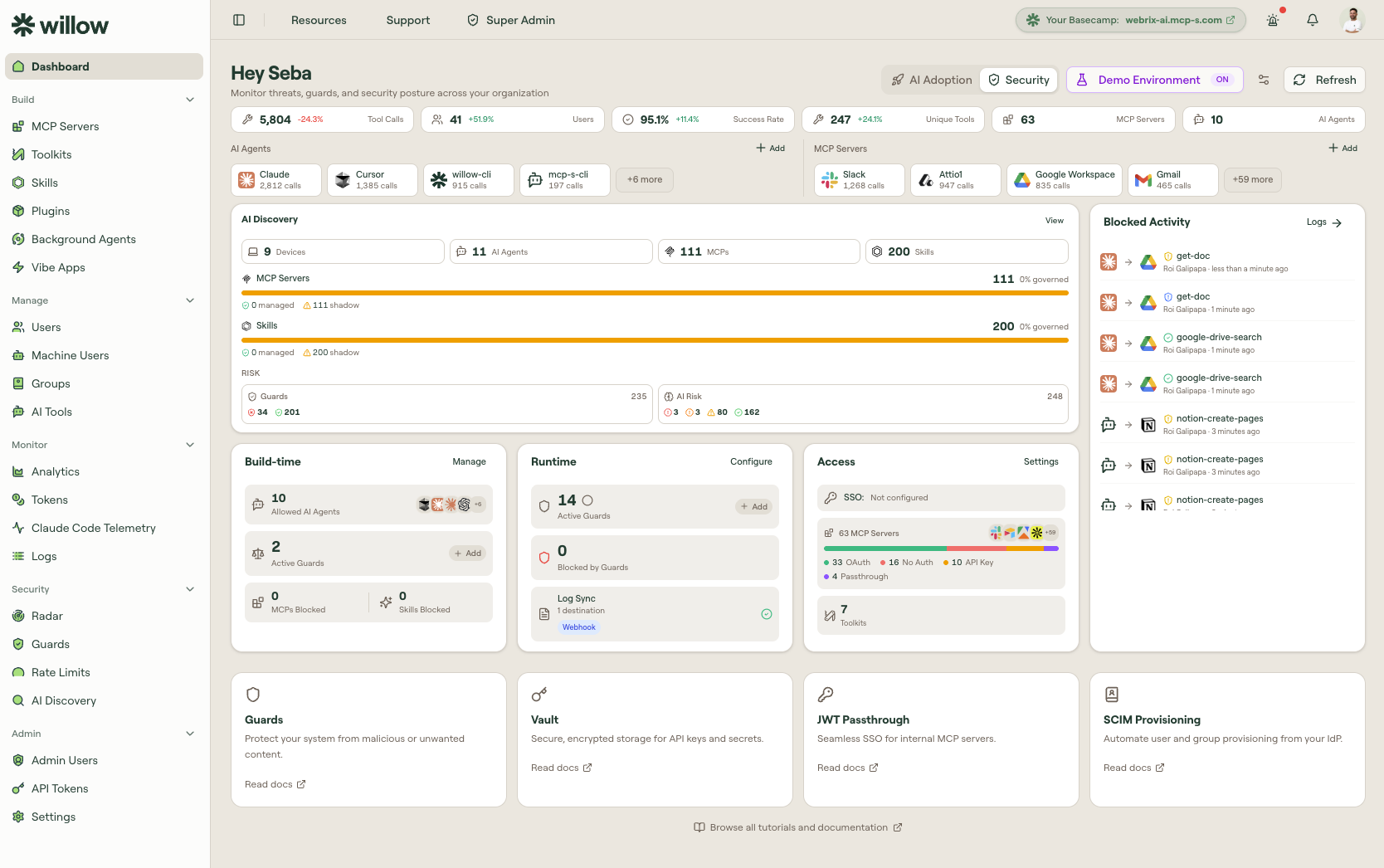Click the Machine Users sidebar icon
This screenshot has height=868, width=1384.
[18, 355]
